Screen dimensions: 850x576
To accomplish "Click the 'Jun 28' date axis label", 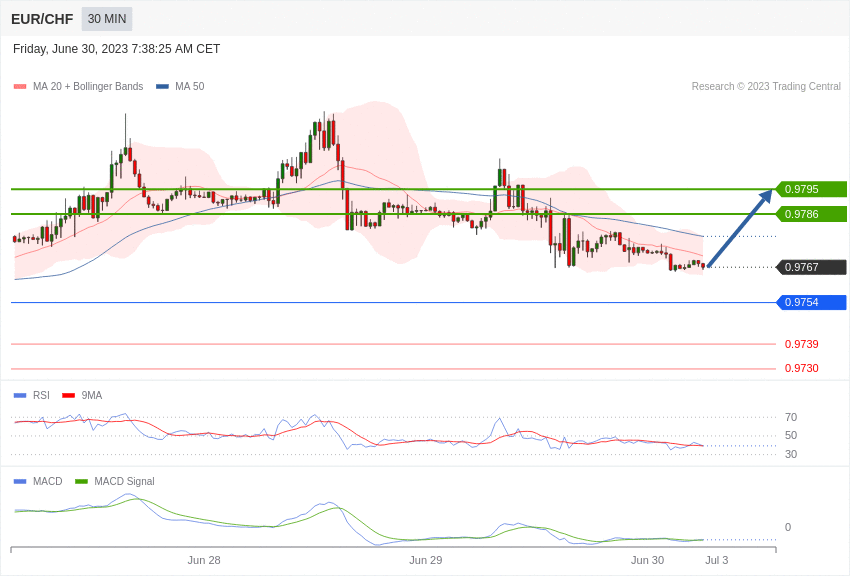I will click(204, 560).
